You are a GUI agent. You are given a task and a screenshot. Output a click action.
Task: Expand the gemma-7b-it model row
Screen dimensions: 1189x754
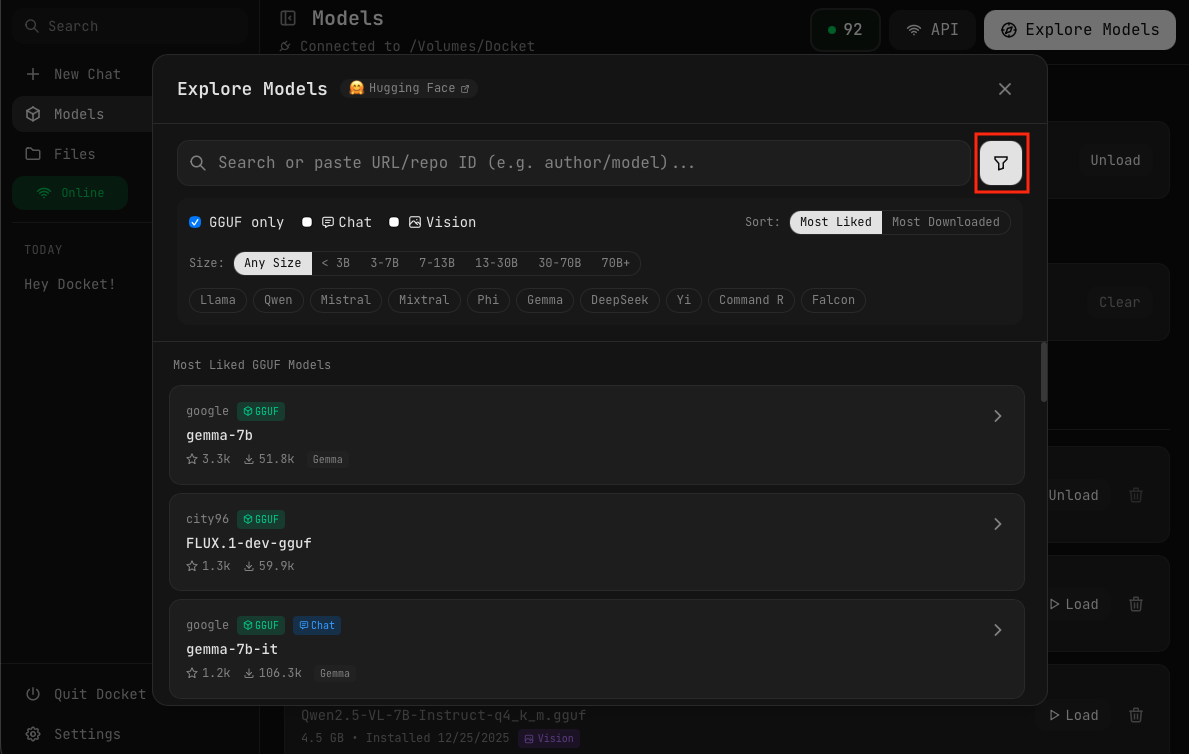[x=997, y=630]
